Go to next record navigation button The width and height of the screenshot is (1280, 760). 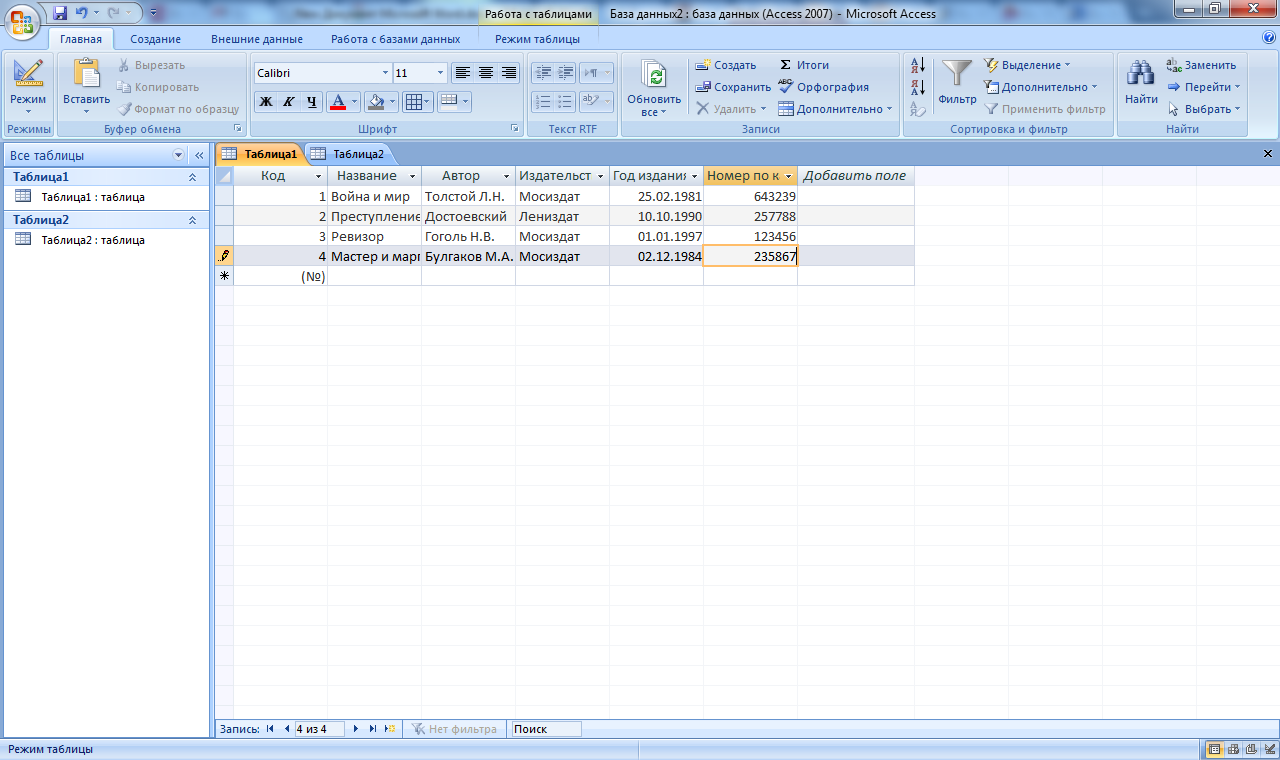point(356,729)
